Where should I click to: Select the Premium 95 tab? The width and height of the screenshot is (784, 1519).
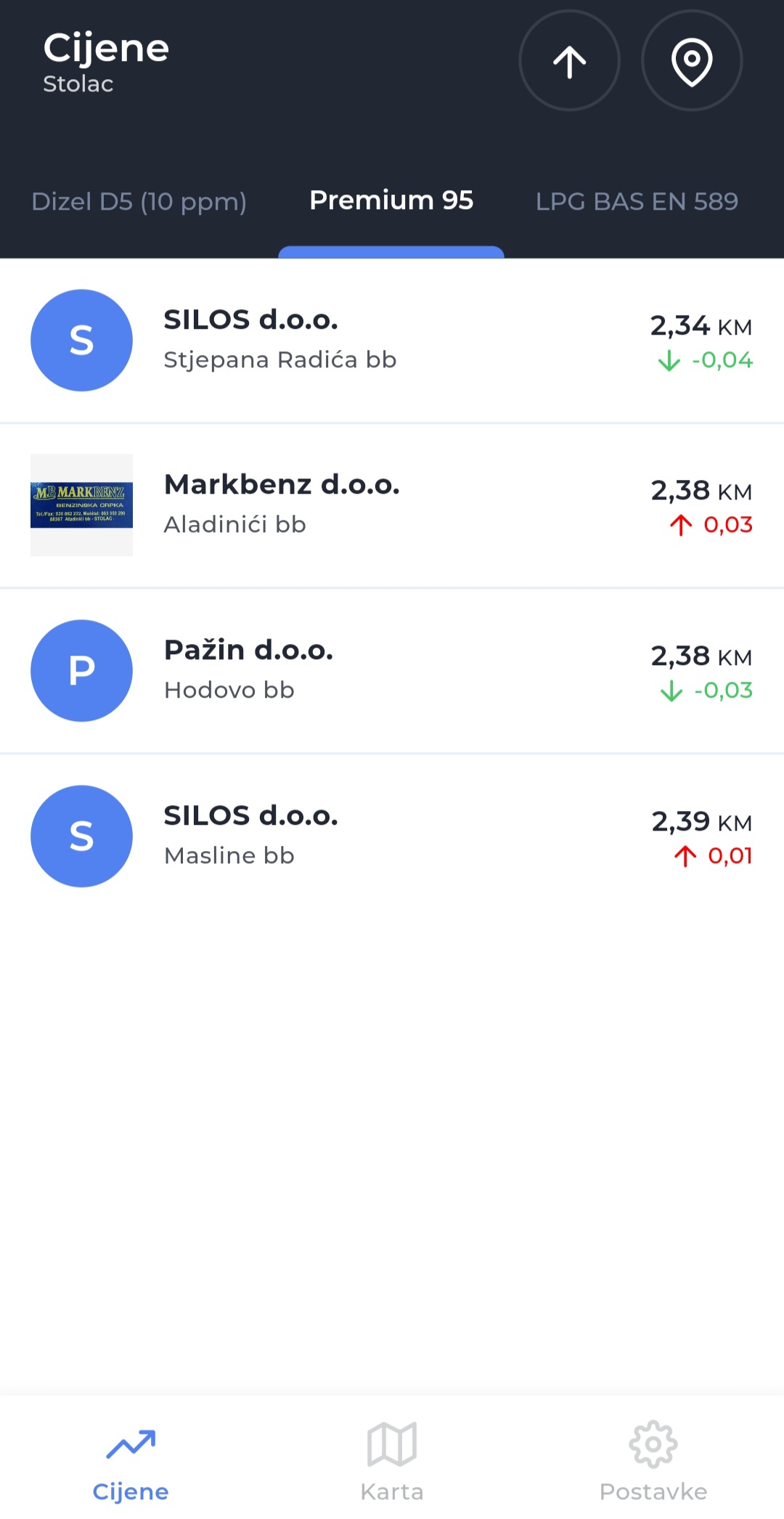[391, 200]
